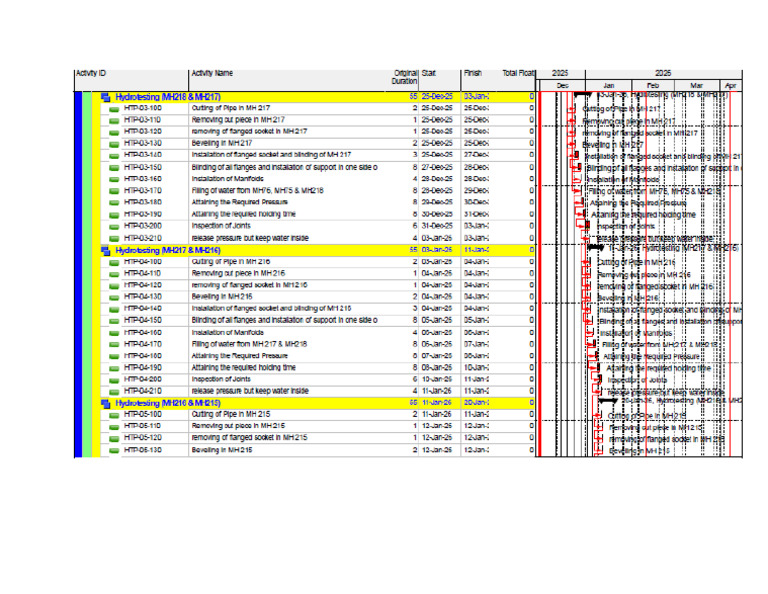Click the green icon for HTP-04-190

pyautogui.click(x=114, y=368)
